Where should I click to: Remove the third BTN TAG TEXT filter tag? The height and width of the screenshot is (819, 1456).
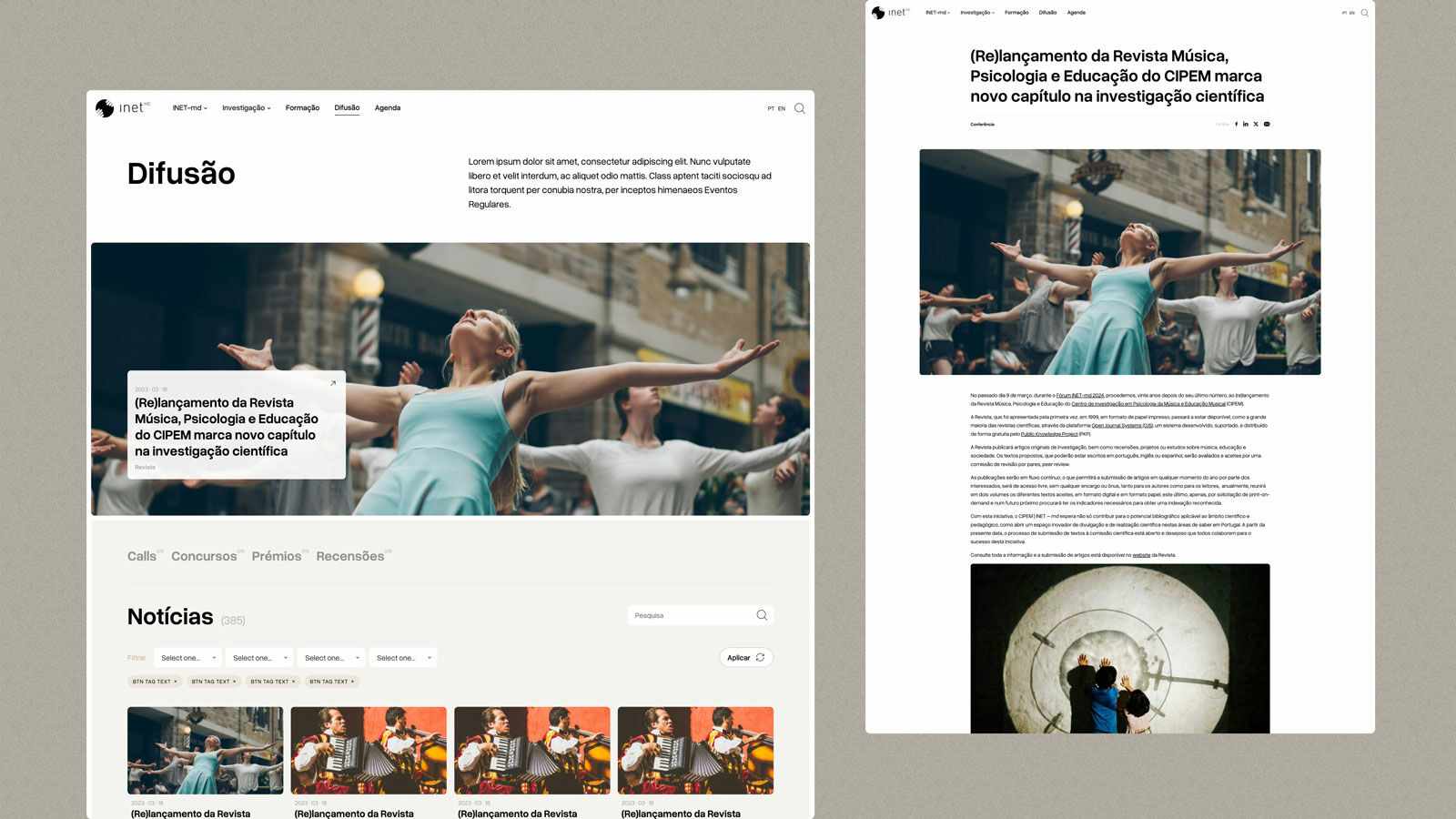pyautogui.click(x=293, y=682)
